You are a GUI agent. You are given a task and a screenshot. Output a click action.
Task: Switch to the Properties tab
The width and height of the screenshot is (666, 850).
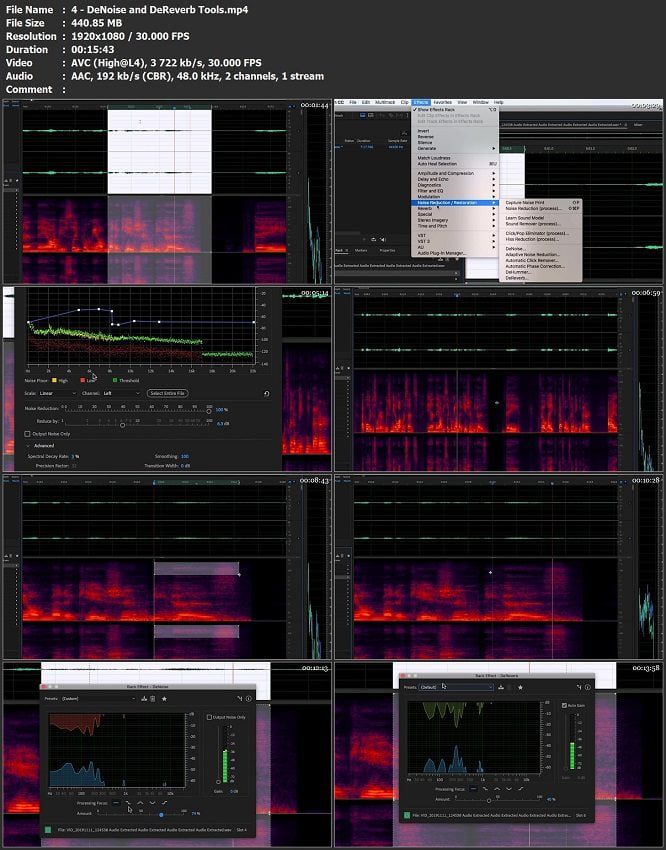click(387, 250)
